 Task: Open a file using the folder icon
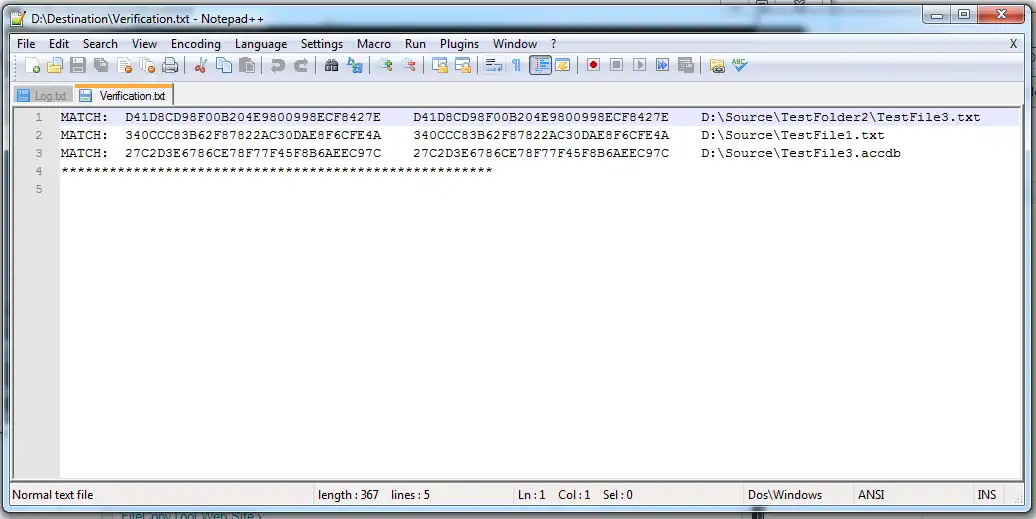click(x=54, y=65)
